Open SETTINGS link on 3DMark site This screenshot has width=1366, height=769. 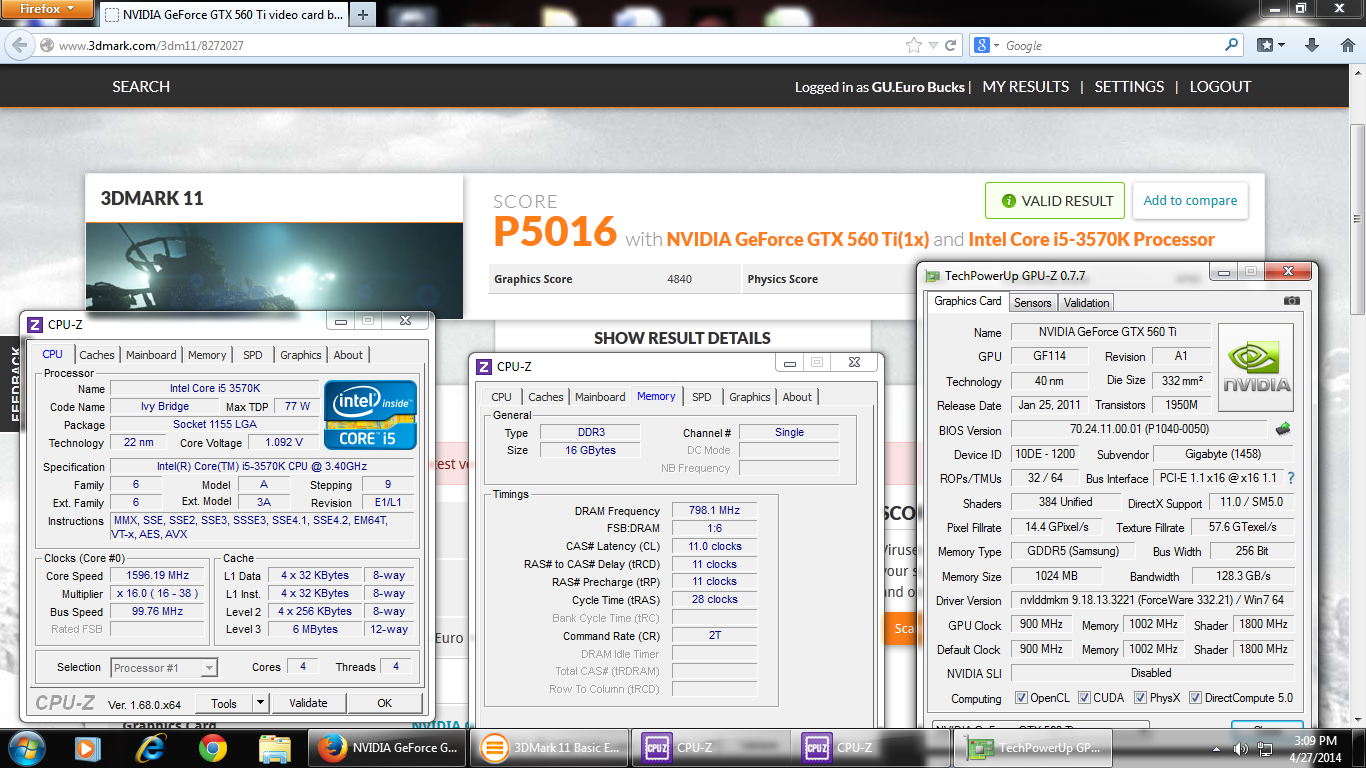[x=1129, y=87]
